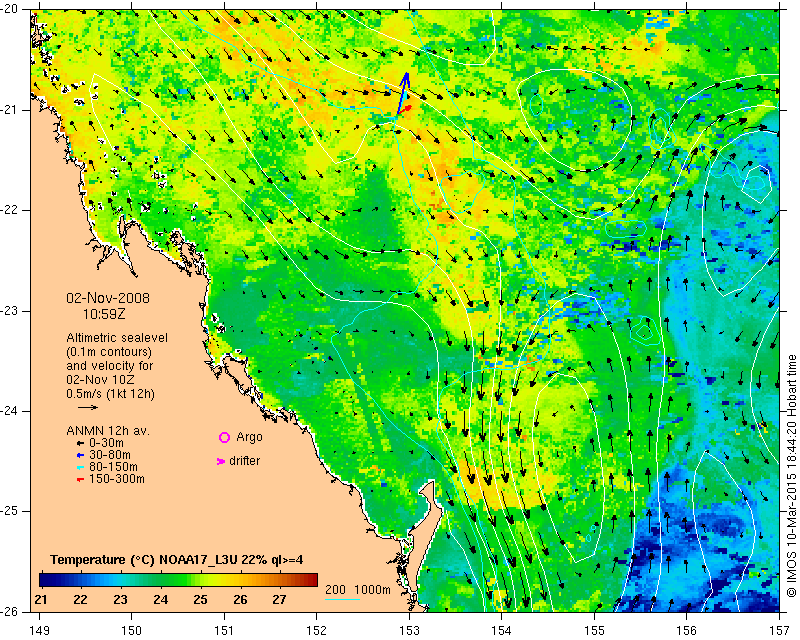Click the small red mooring arrow on map
Viewport: 800px width, 640px height.
click(405, 109)
